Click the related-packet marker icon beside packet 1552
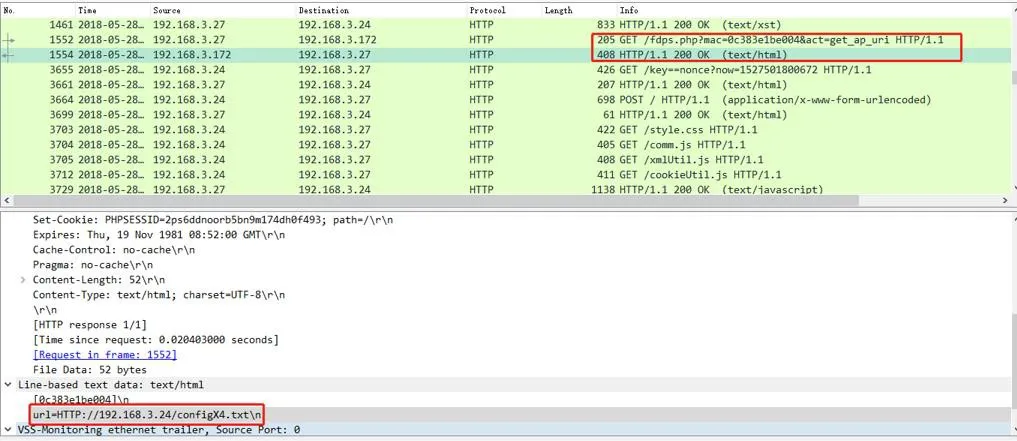1017x441 pixels. (x=10, y=40)
